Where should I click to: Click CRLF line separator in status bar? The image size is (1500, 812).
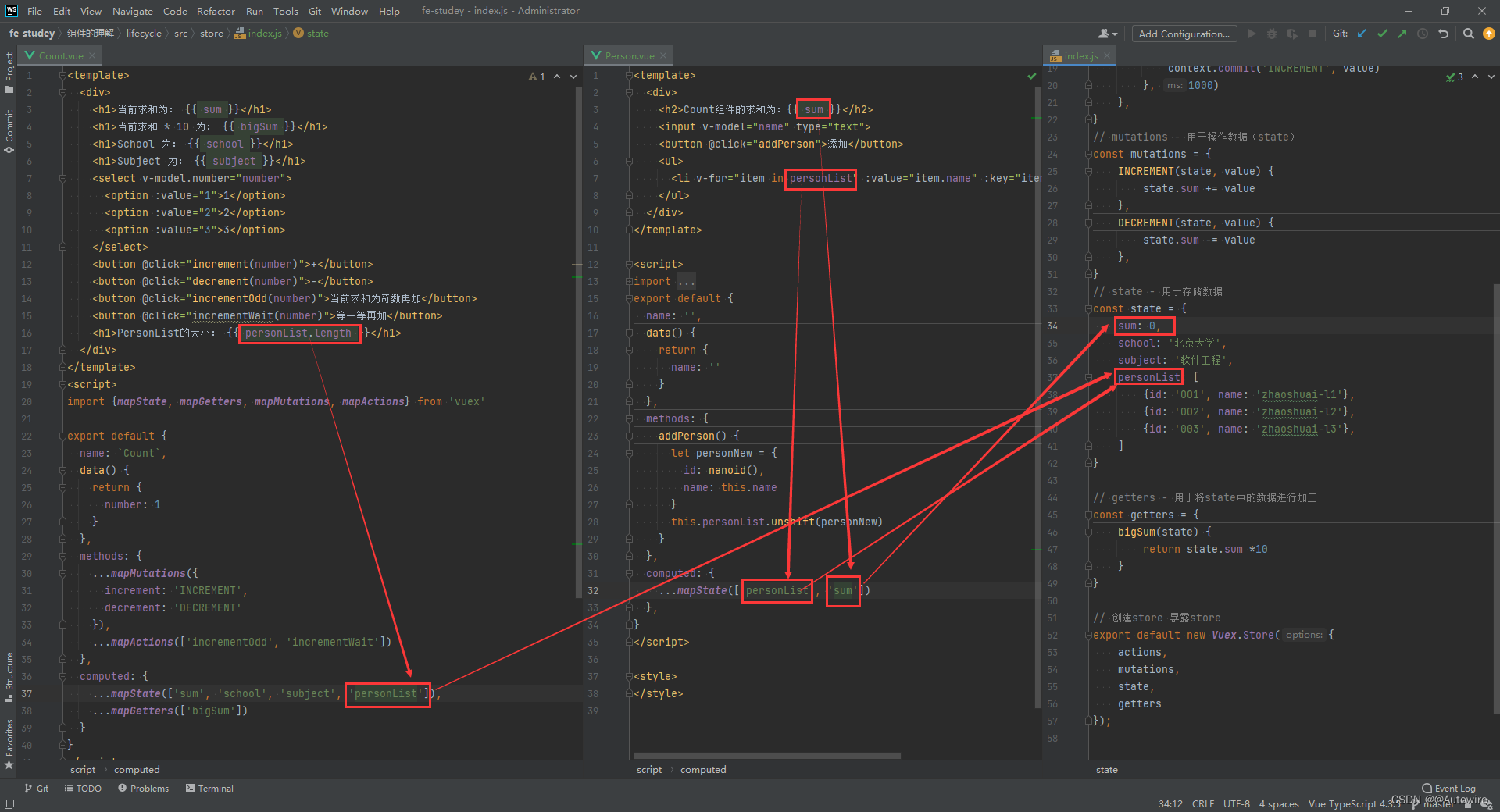(x=1203, y=803)
